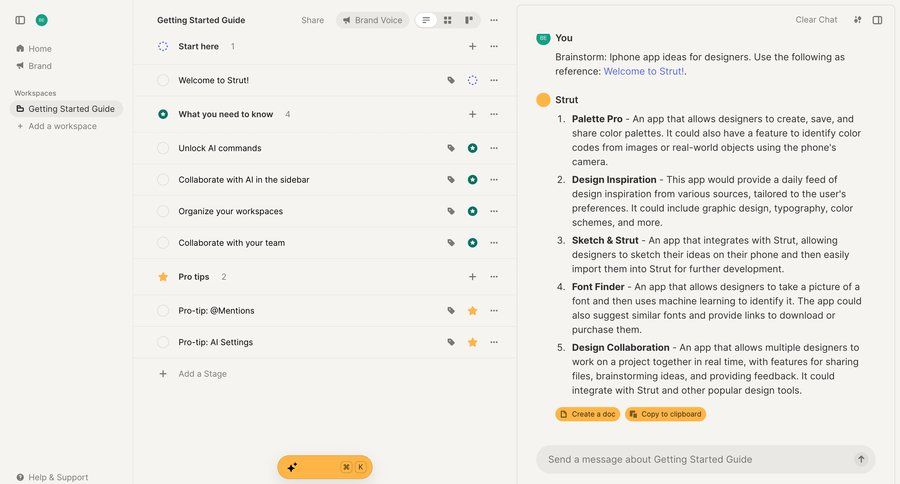
Task: Open workspace header more options
Action: coord(494,20)
